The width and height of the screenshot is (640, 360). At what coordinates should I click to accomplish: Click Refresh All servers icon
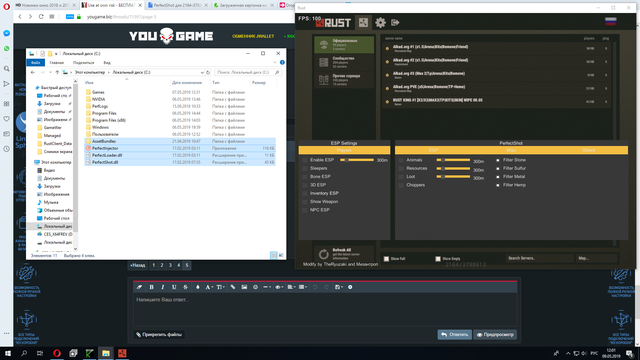click(324, 254)
